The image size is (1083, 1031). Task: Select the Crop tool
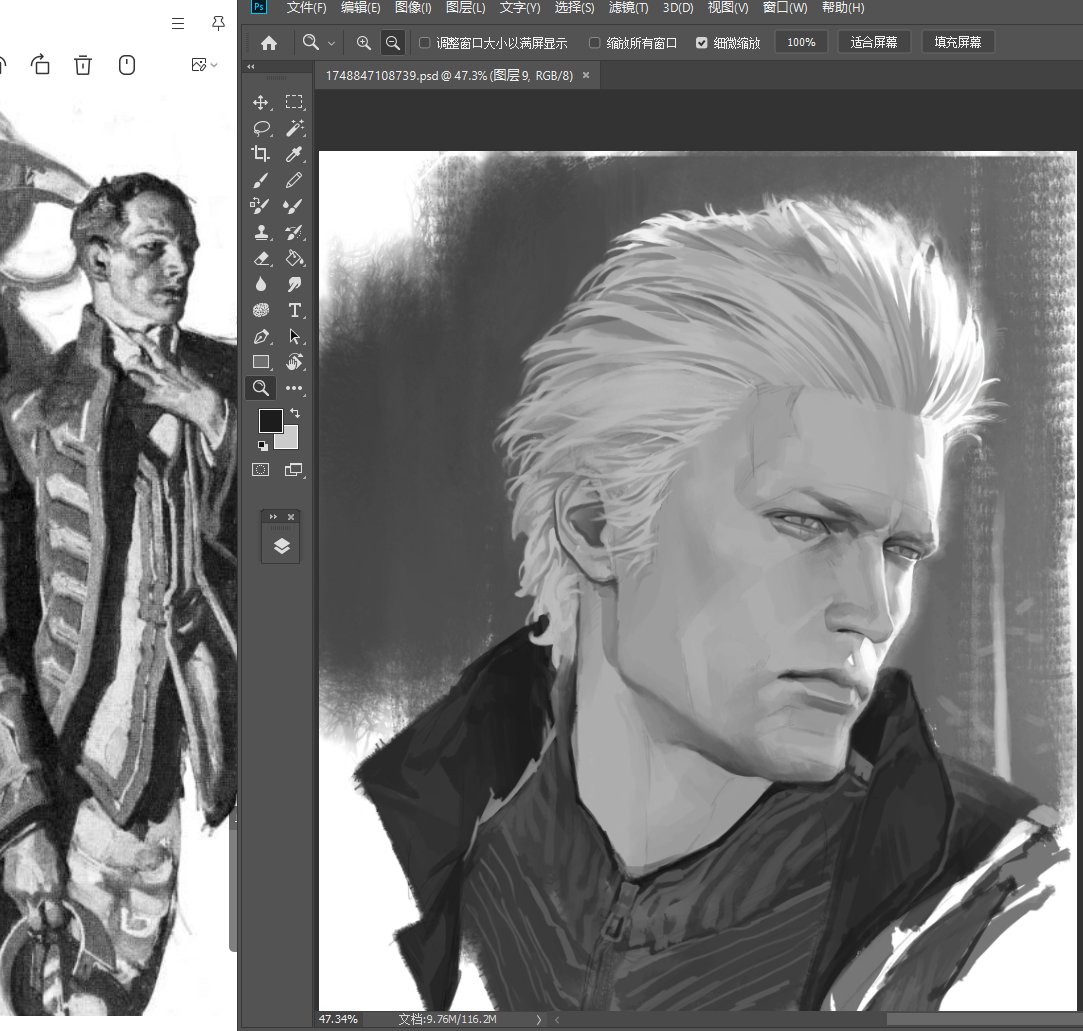click(x=260, y=154)
